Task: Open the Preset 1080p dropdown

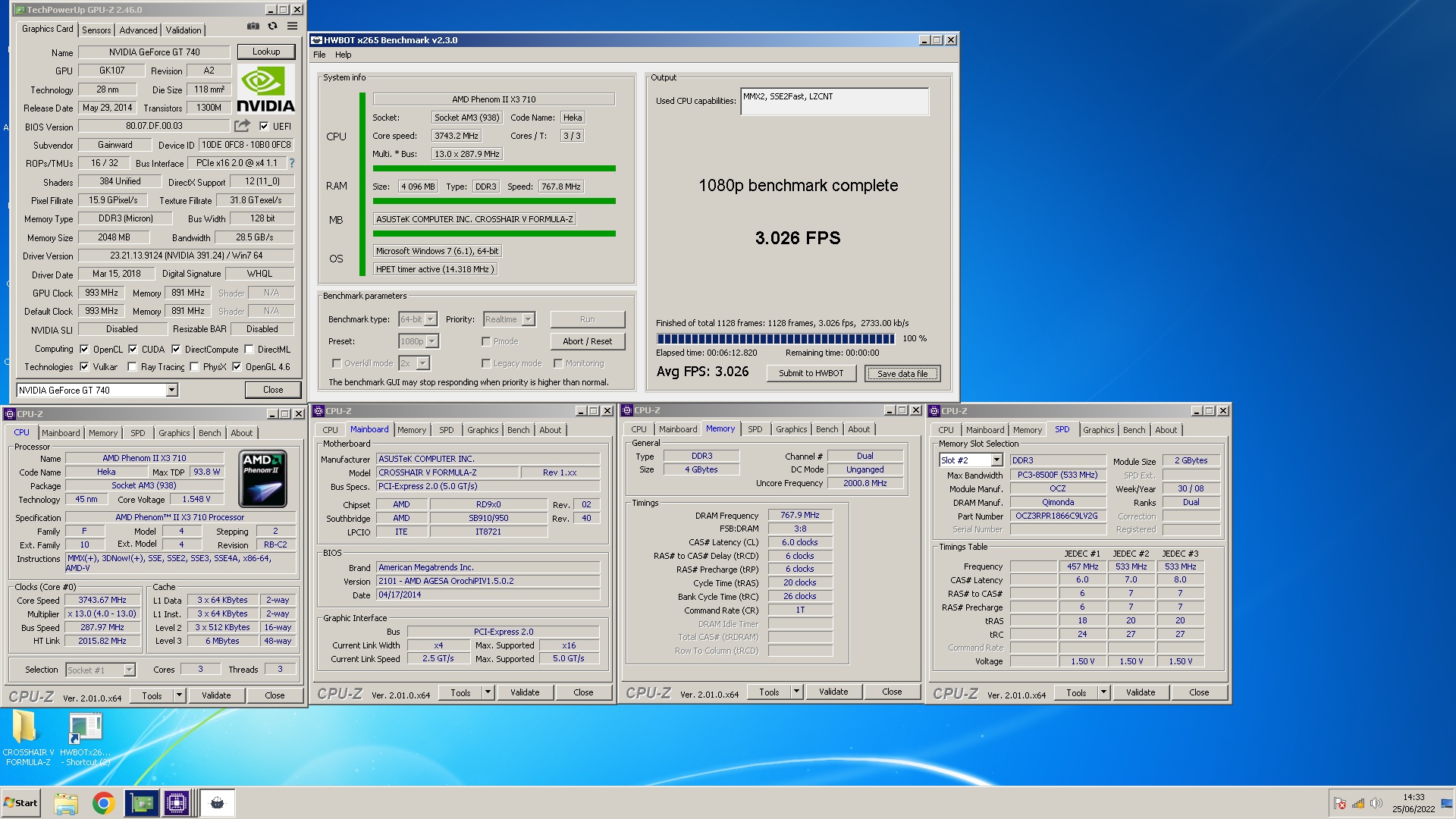Action: coord(431,341)
